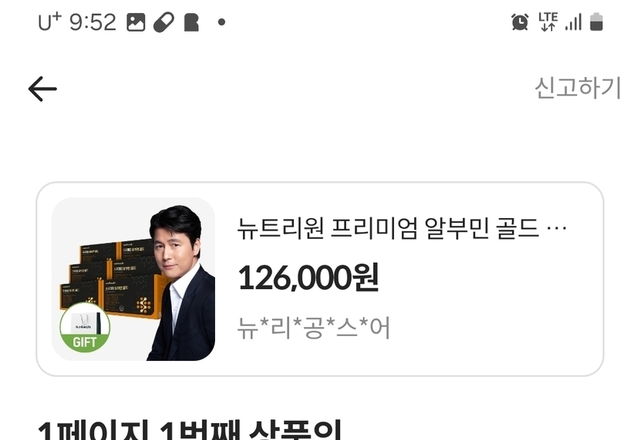
Task: Tap the 126,000원 price
Action: pos(309,278)
